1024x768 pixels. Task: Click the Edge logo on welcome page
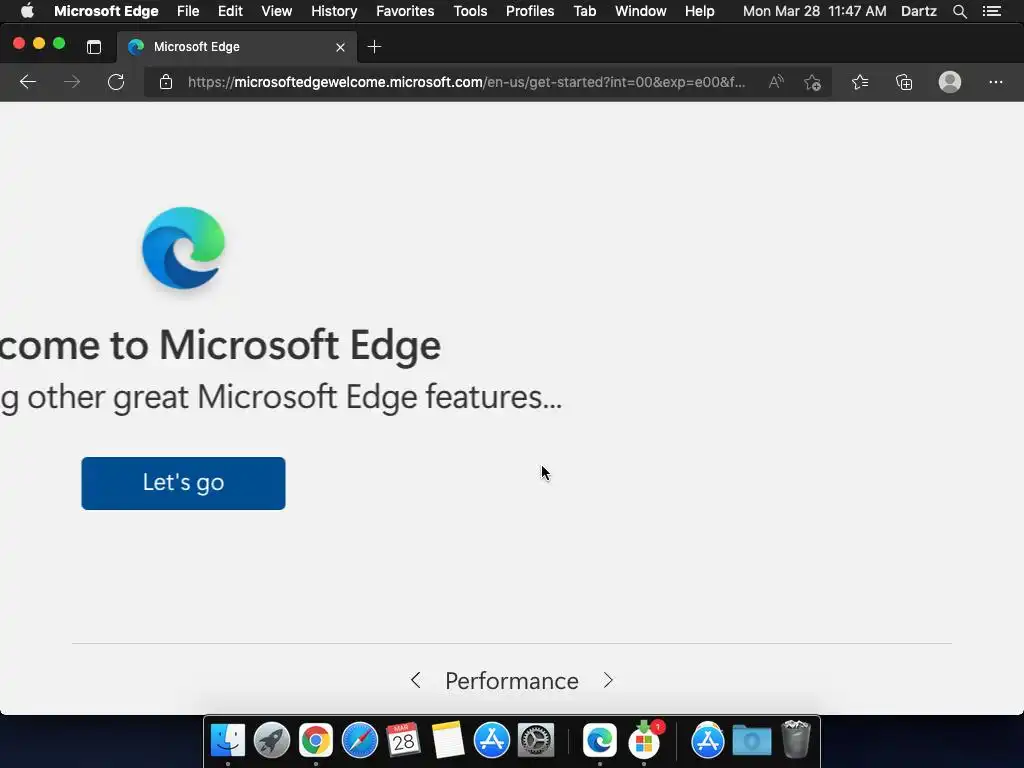184,248
